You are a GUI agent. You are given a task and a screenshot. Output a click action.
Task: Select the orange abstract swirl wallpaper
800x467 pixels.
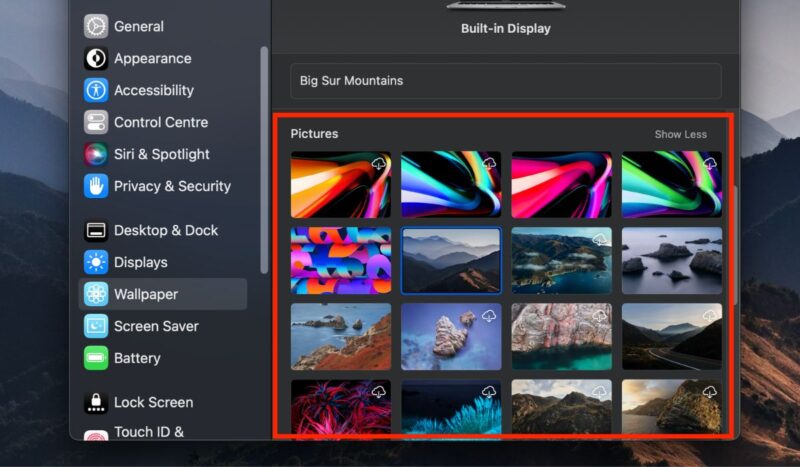(341, 185)
